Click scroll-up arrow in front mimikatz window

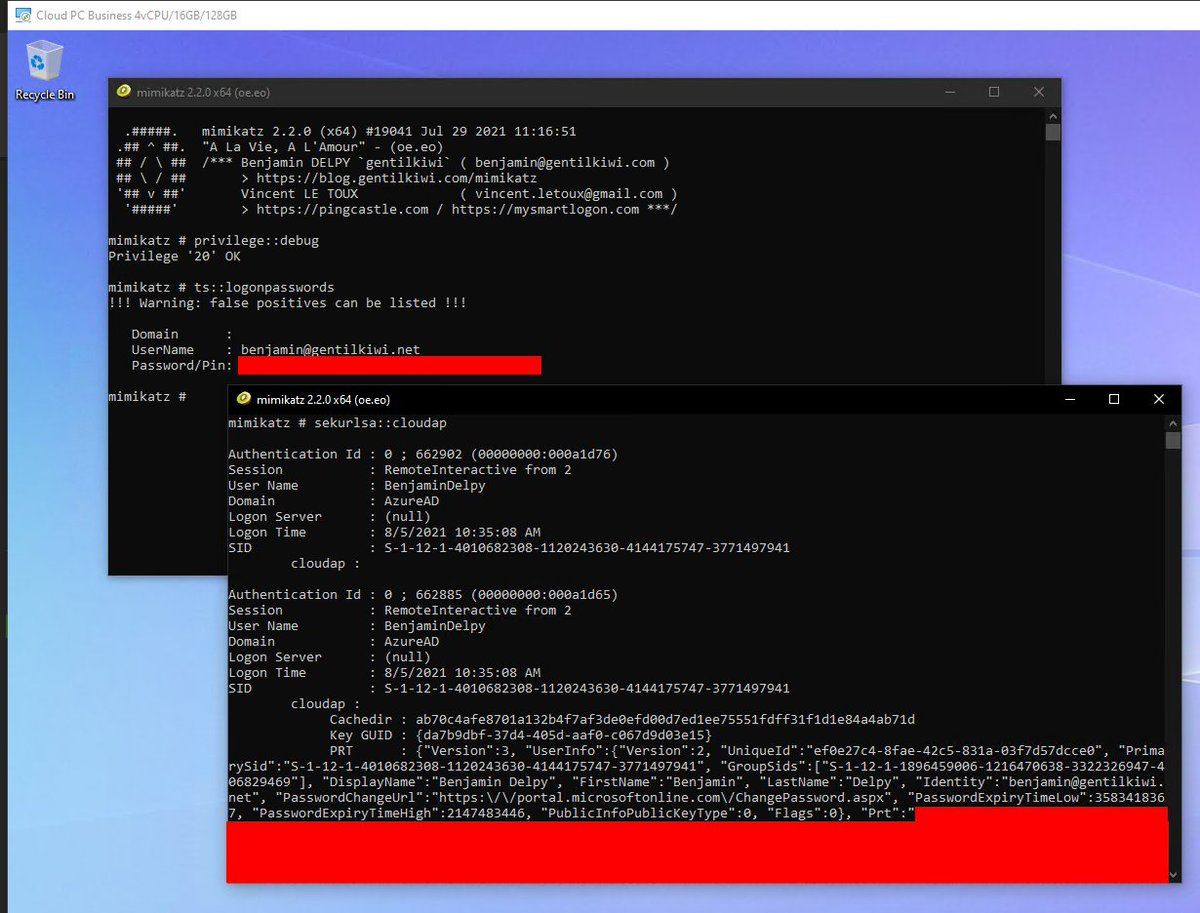(x=1173, y=423)
